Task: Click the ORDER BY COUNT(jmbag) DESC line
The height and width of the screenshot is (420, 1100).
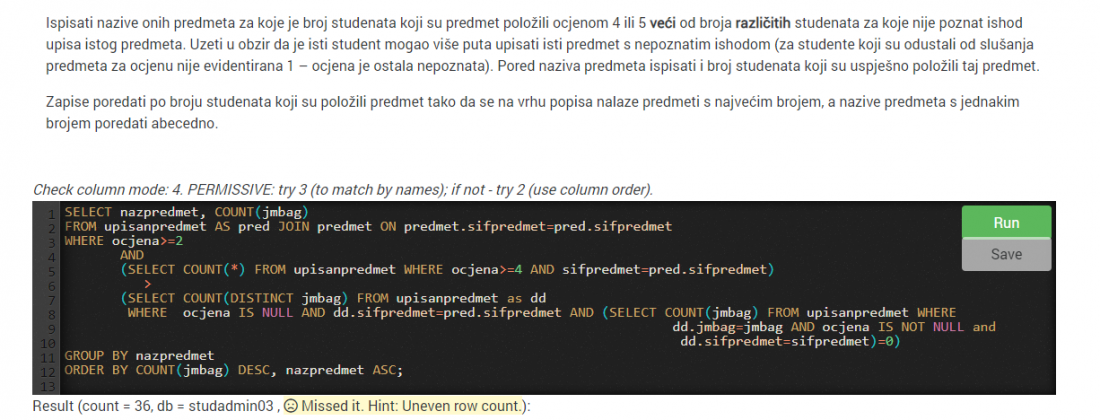Action: [234, 370]
